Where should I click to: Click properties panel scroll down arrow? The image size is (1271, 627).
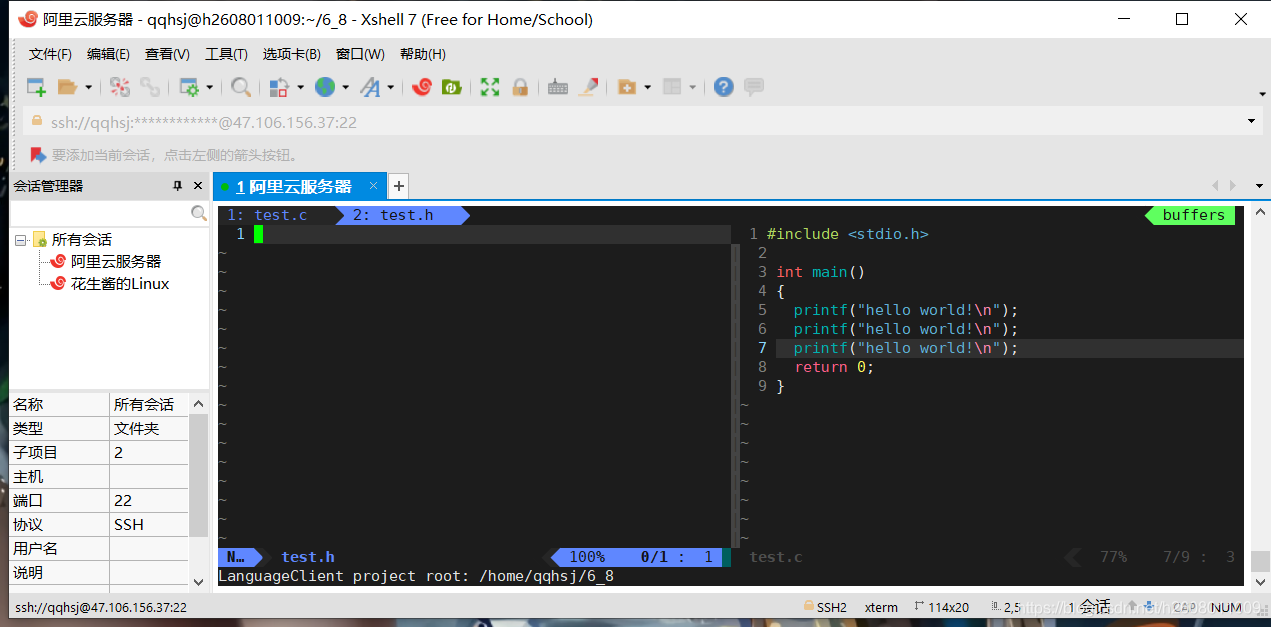pyautogui.click(x=198, y=581)
